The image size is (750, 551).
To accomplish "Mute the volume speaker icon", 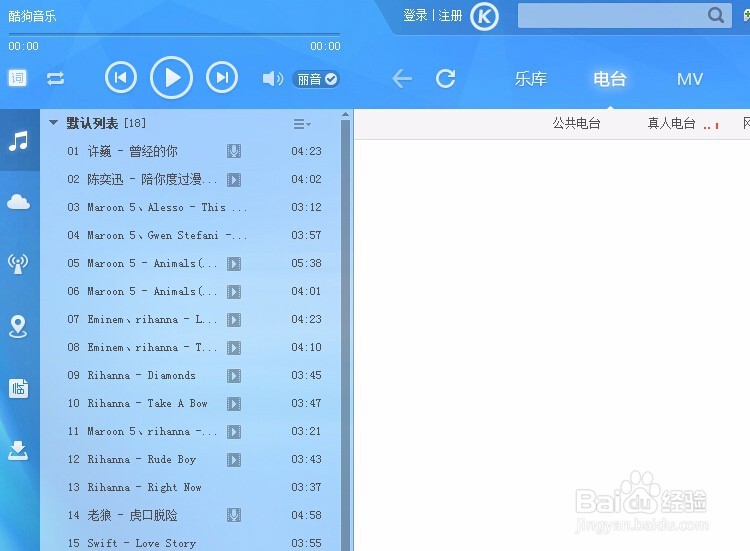I will [273, 78].
